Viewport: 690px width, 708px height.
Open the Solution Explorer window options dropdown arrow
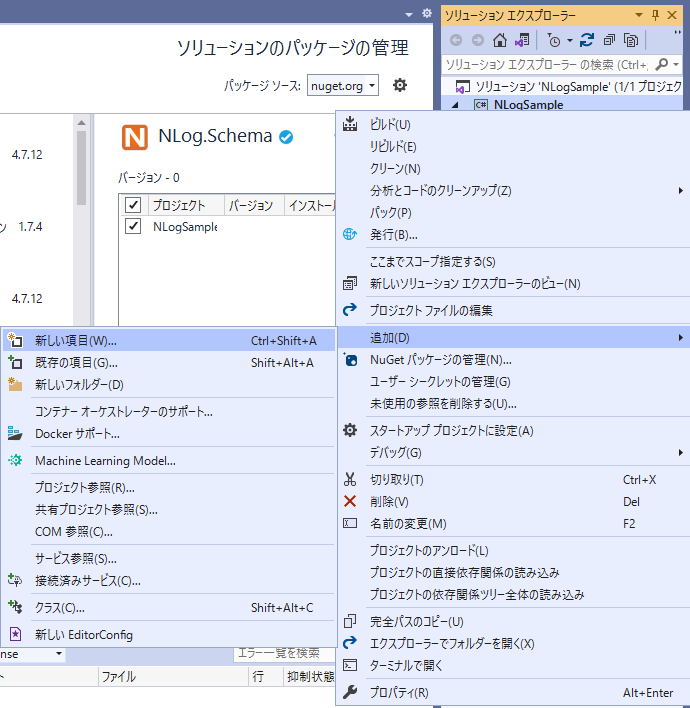point(639,15)
